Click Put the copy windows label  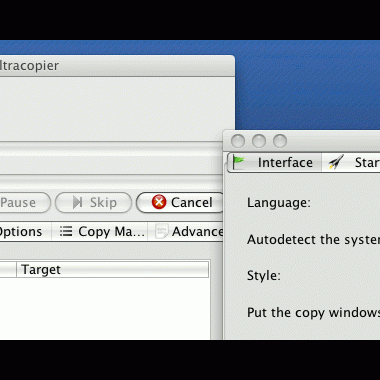(x=313, y=313)
